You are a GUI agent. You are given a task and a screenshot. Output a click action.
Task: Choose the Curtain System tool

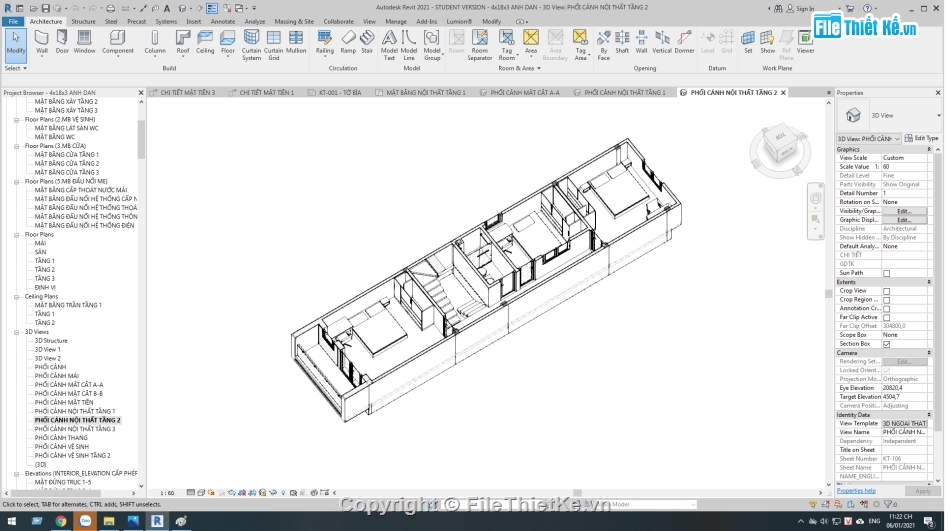coord(251,45)
